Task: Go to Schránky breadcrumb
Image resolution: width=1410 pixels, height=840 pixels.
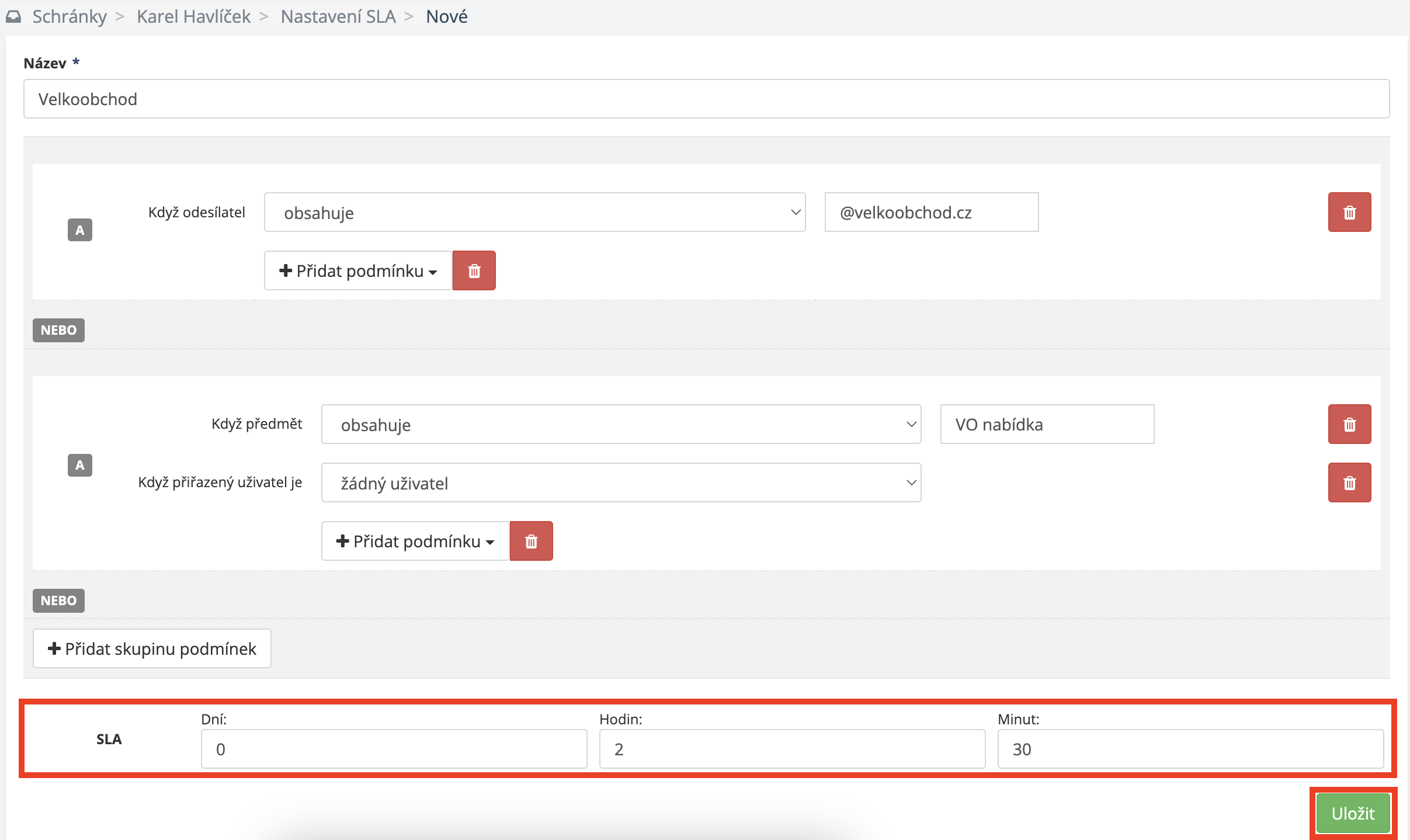Action: [70, 16]
